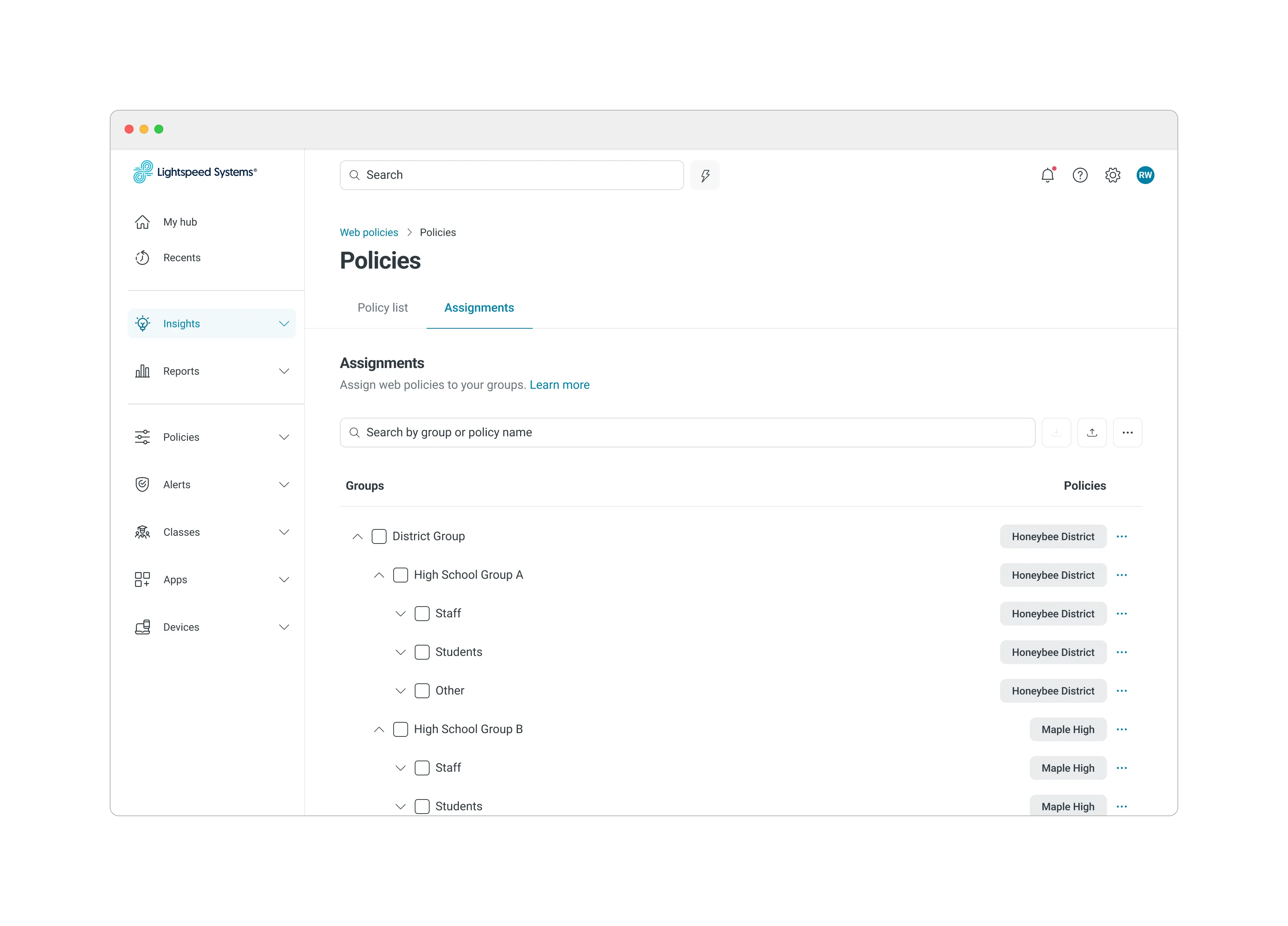
Task: Check the District Group checkbox
Action: 379,536
